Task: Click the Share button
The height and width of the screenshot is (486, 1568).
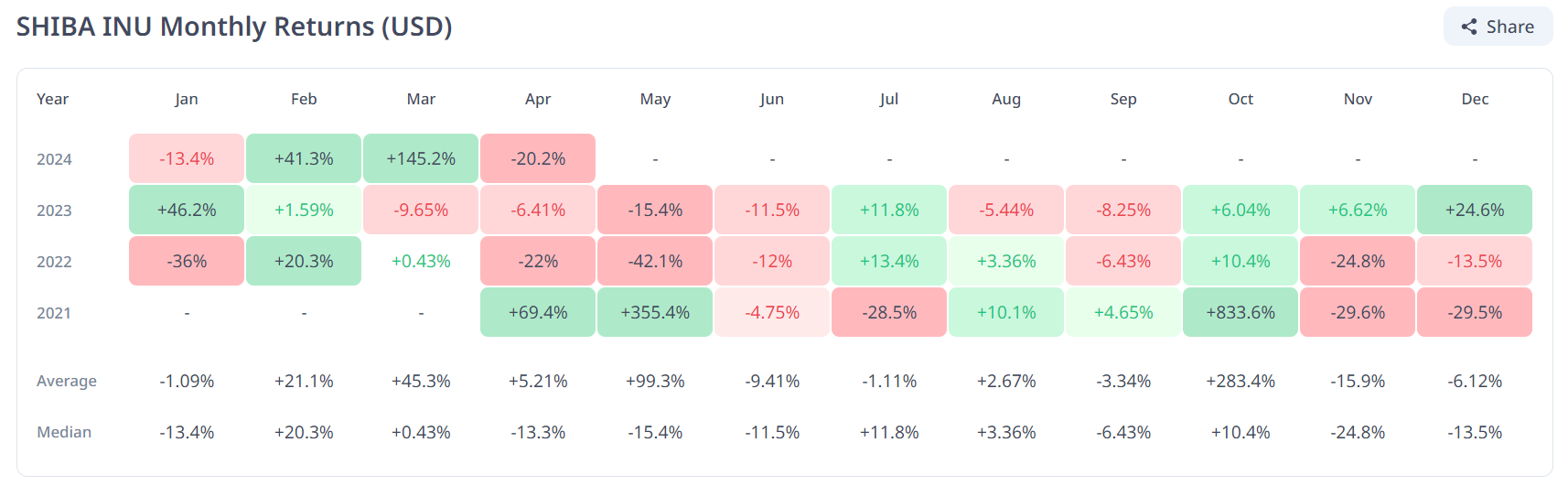Action: click(x=1498, y=27)
